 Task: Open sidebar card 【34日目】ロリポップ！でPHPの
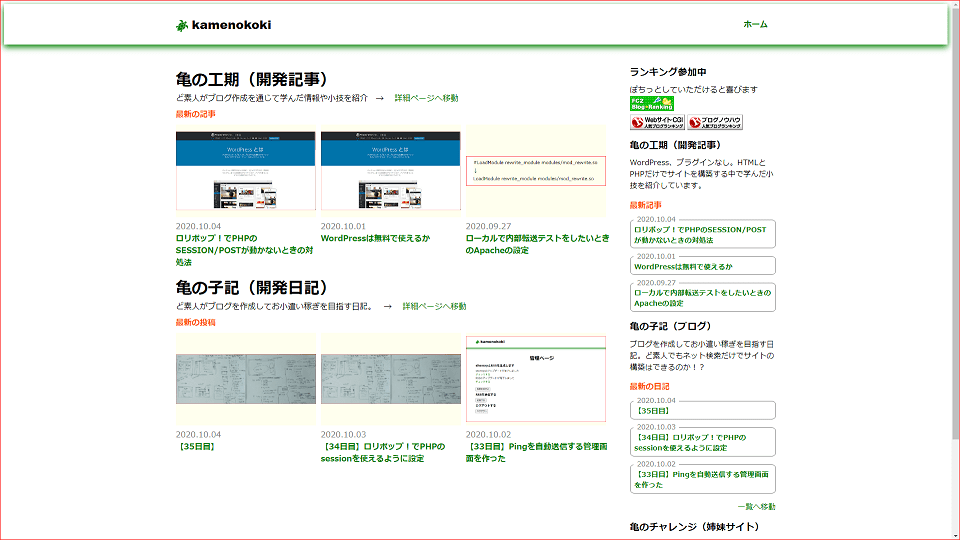pyautogui.click(x=702, y=442)
